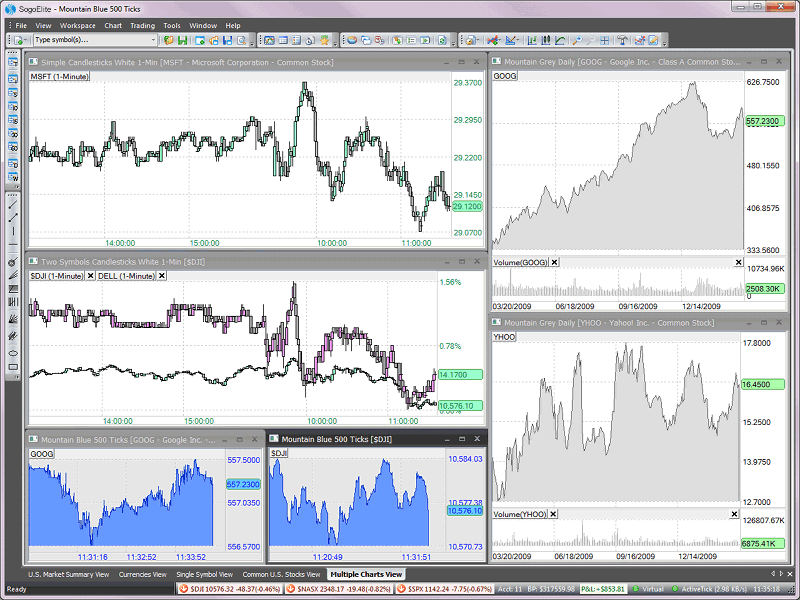The width and height of the screenshot is (800, 600).
Task: Click the chart picture icon in the toolbar
Action: click(269, 40)
